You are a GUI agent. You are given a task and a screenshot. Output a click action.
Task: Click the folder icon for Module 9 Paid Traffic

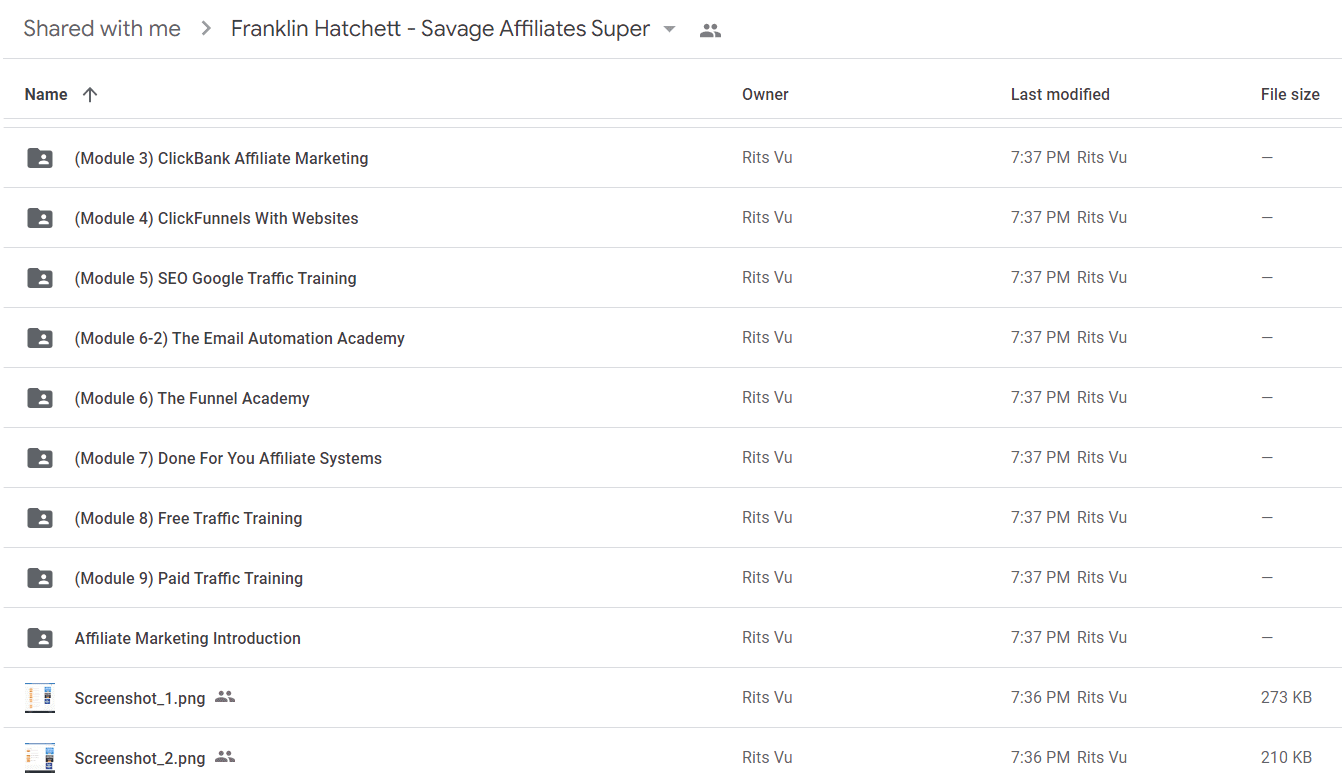pyautogui.click(x=40, y=577)
